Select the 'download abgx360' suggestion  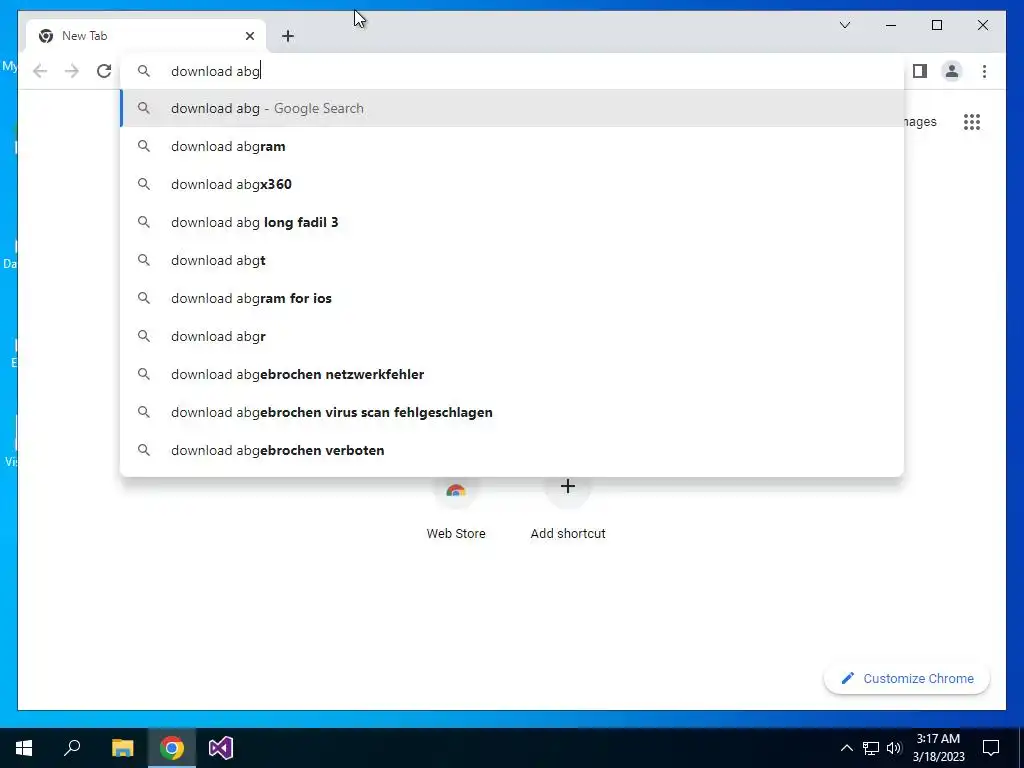513,184
